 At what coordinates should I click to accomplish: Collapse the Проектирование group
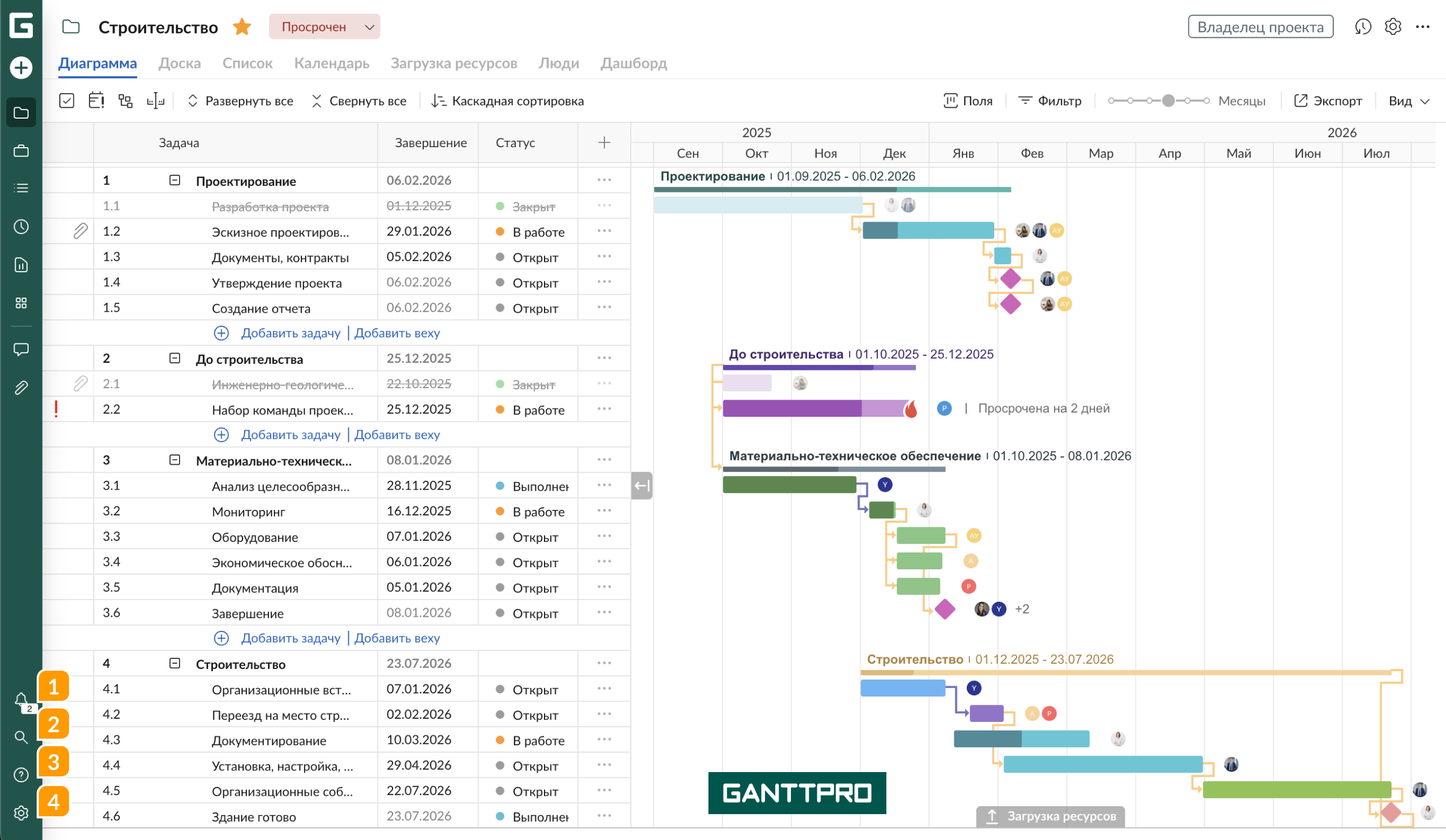click(x=175, y=180)
